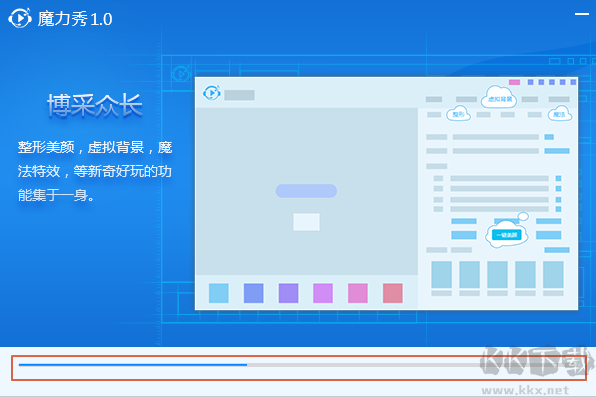
Task: Click the white square in preview center
Action: (306, 222)
